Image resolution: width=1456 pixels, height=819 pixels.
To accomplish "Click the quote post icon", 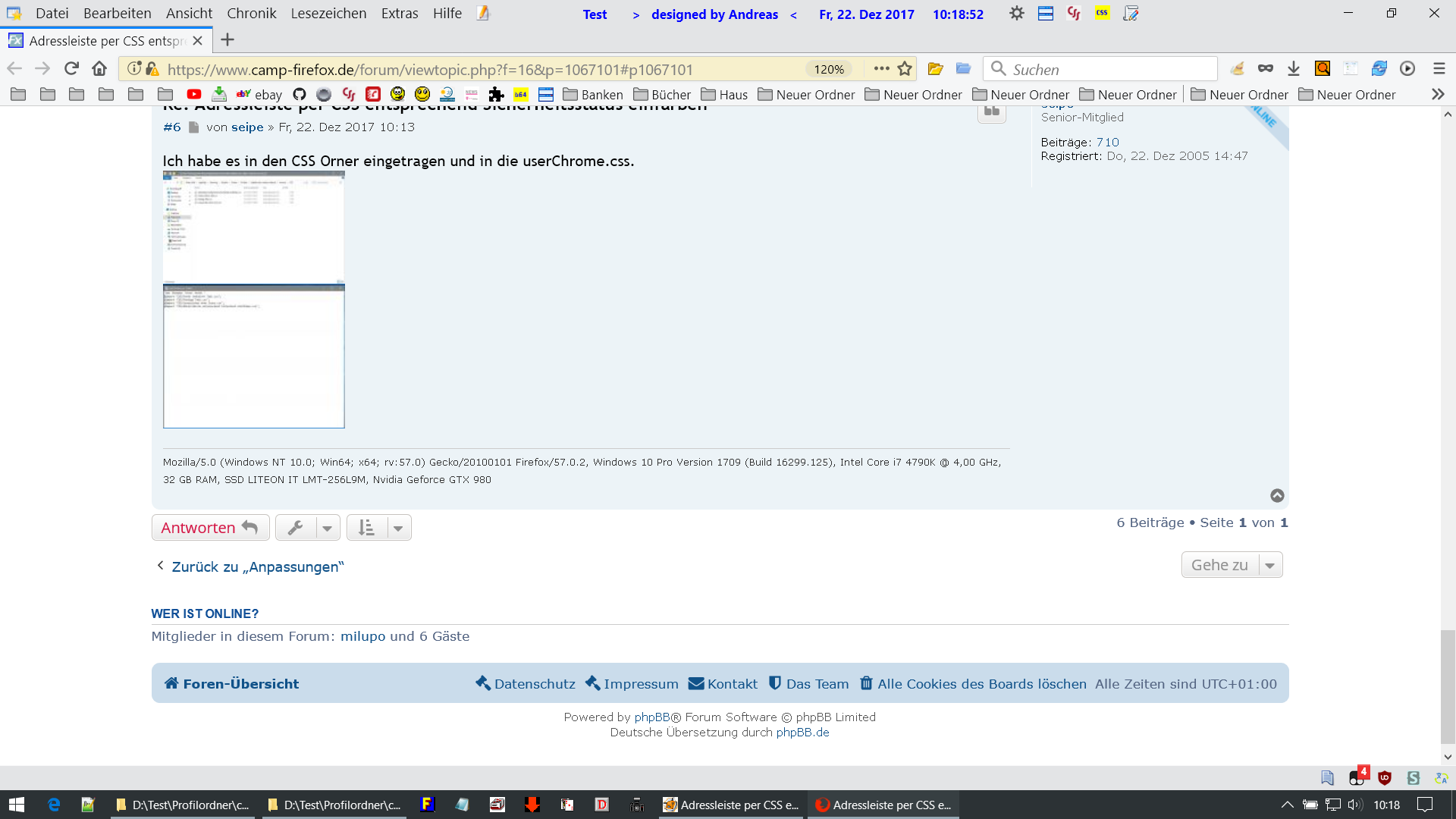I will pyautogui.click(x=991, y=112).
